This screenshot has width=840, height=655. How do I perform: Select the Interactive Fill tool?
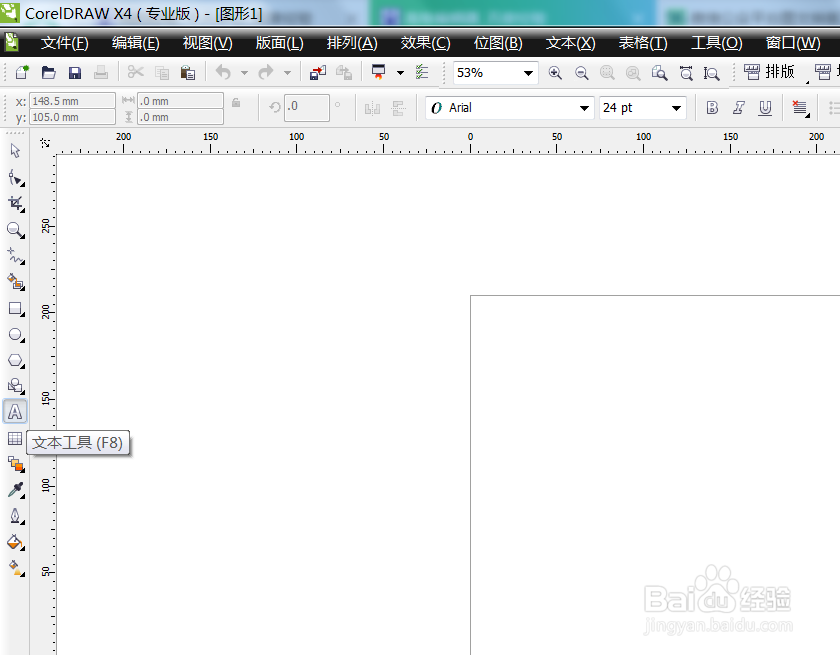16,568
